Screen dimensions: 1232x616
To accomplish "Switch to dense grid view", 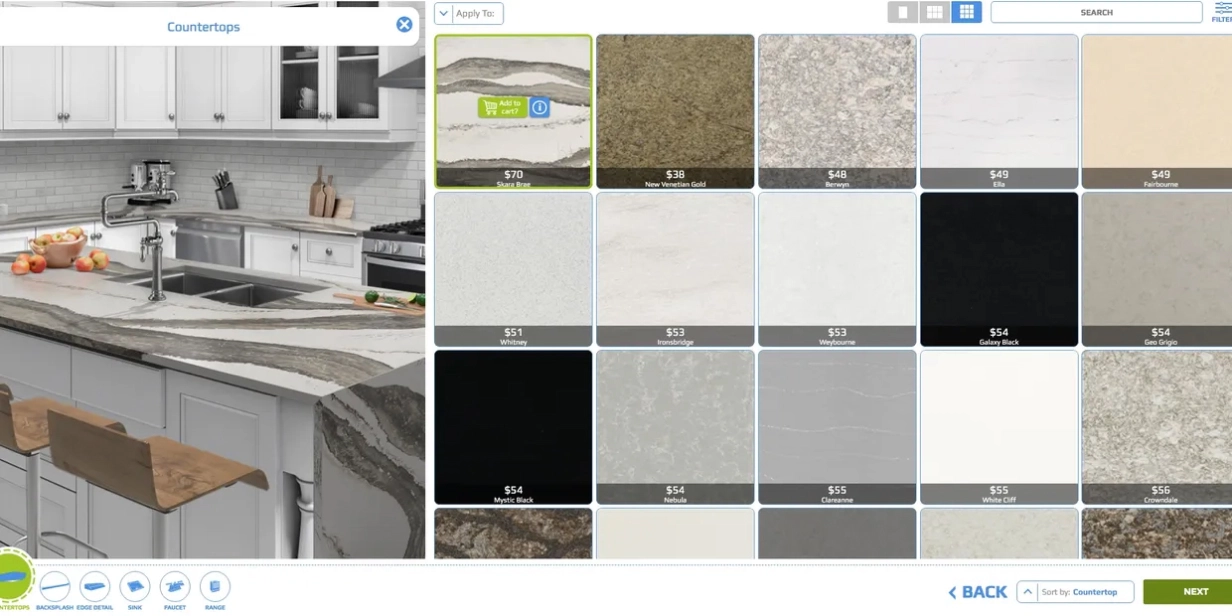I will [966, 12].
